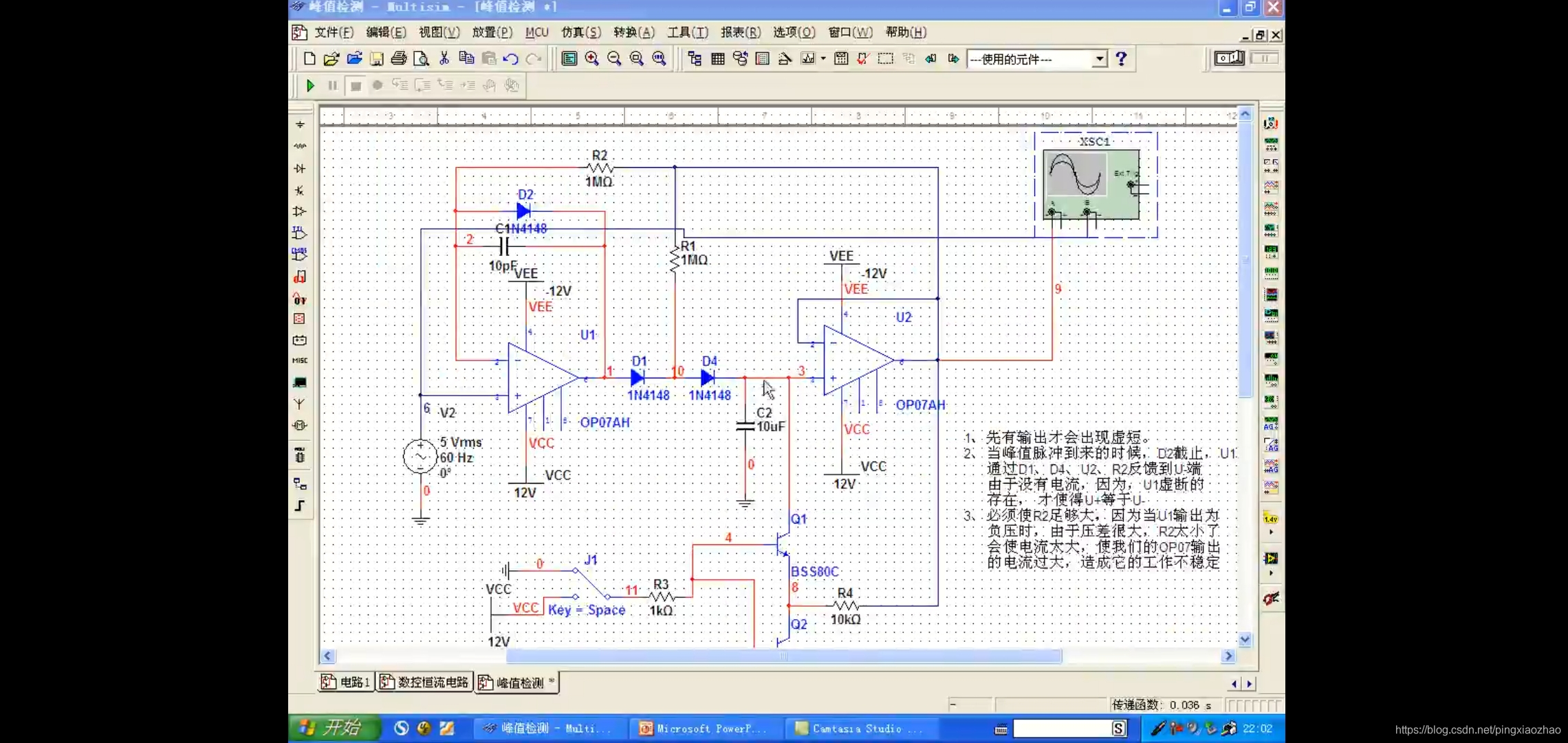The width and height of the screenshot is (1568, 743).
Task: Select the ground component in left sidebar
Action: (x=300, y=125)
